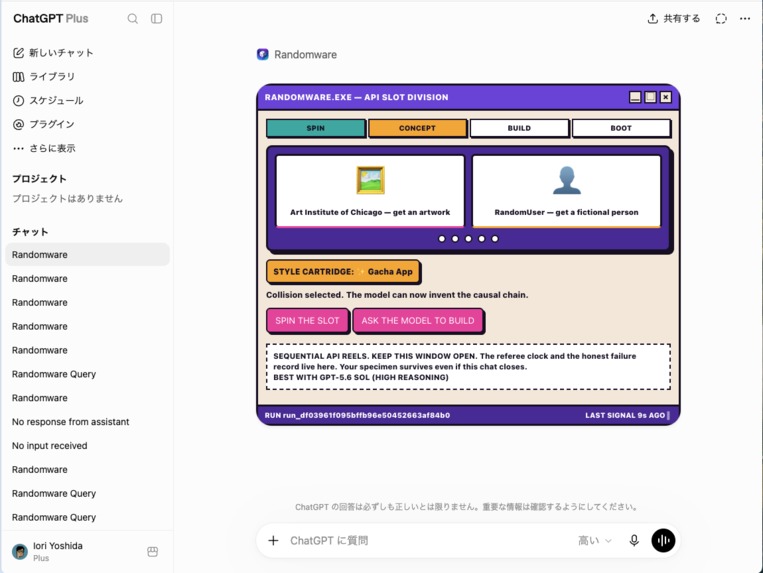763x573 pixels.
Task: Open the dashed circle temporary chat icon
Action: [721, 18]
